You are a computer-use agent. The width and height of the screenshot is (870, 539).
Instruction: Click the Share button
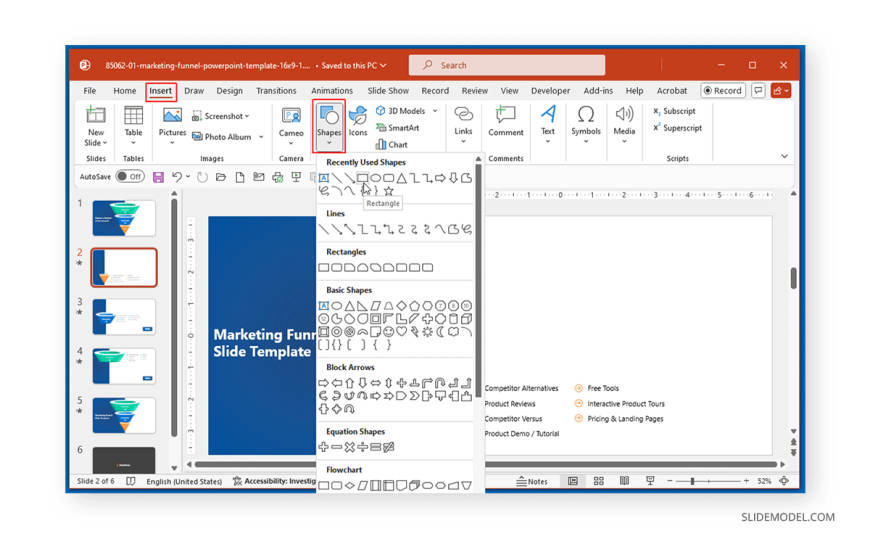(x=780, y=90)
